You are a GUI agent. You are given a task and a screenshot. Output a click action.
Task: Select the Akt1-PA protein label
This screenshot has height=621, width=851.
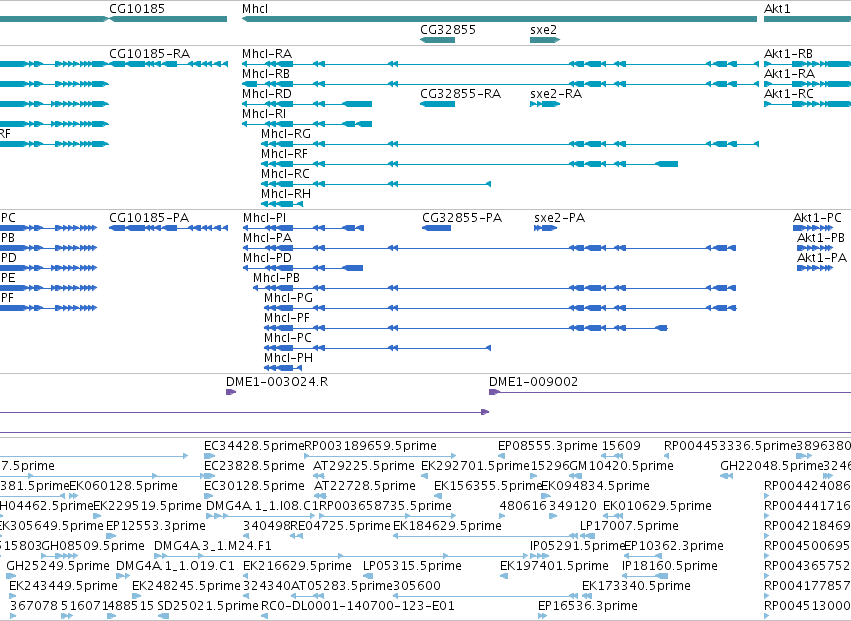[x=822, y=258]
